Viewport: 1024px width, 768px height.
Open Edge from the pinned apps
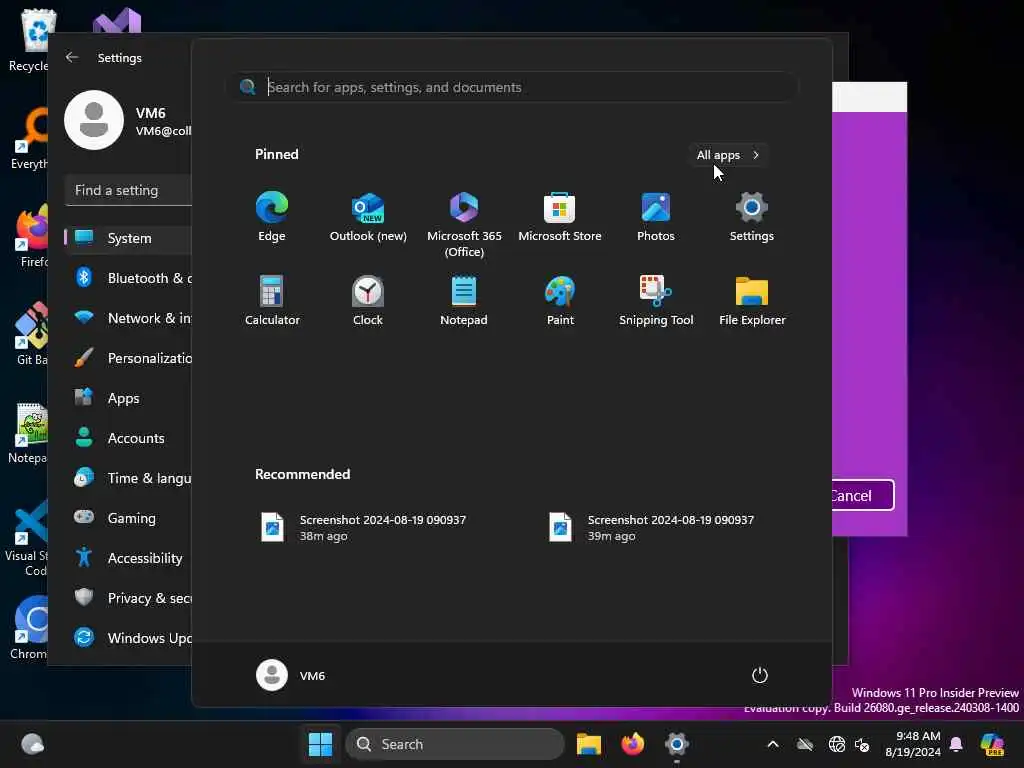tap(272, 217)
